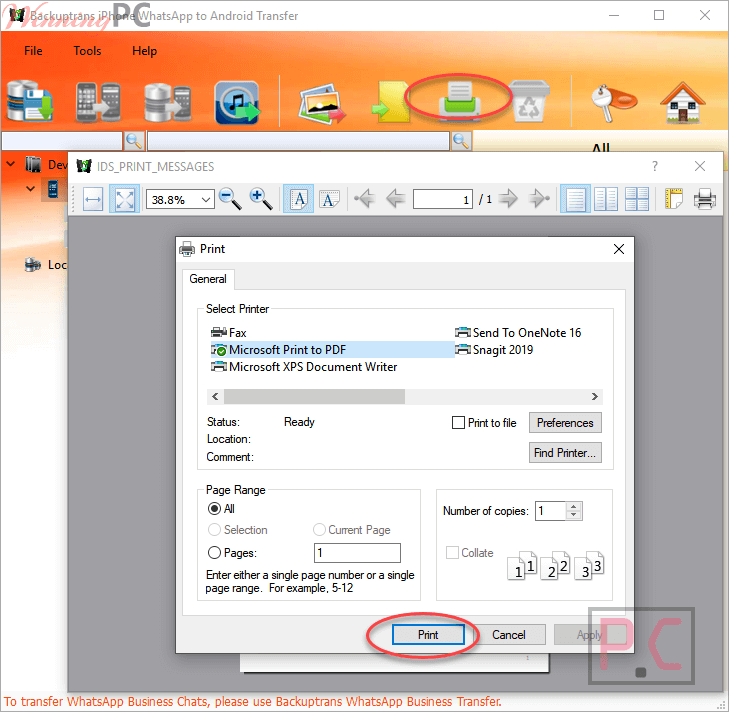729x712 pixels.
Task: Click the Pages range input field
Action: (x=357, y=552)
